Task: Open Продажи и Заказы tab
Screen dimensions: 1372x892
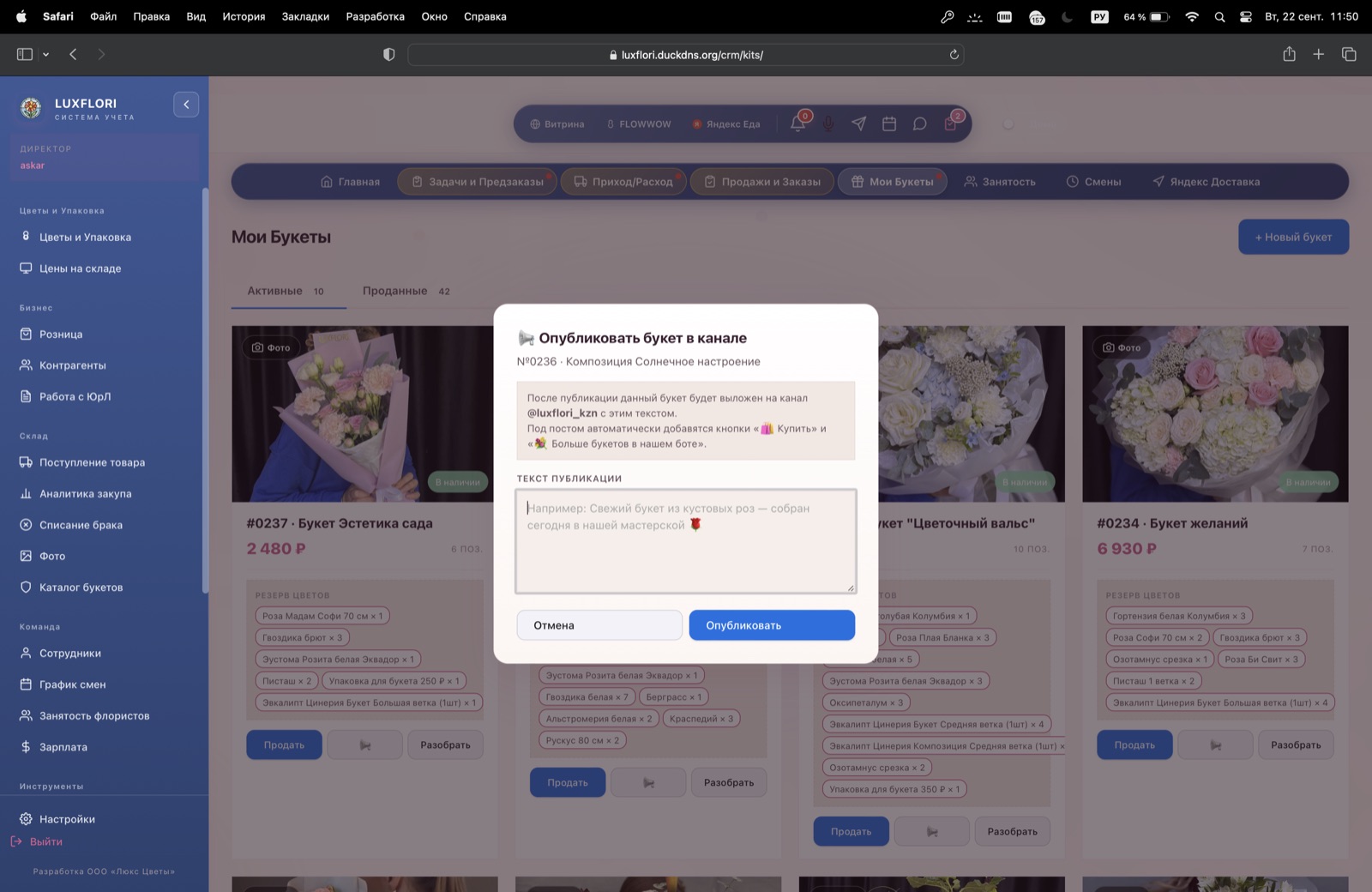Action: [762, 182]
